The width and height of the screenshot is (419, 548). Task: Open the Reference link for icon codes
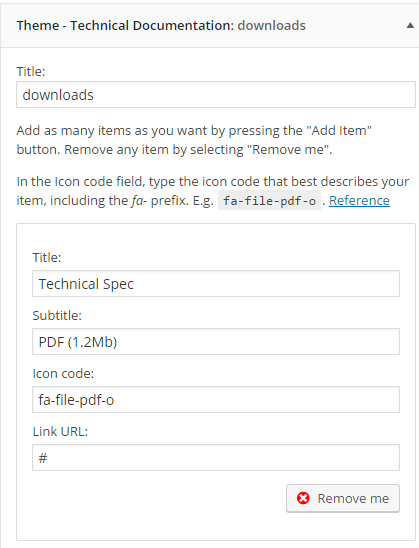pos(359,201)
